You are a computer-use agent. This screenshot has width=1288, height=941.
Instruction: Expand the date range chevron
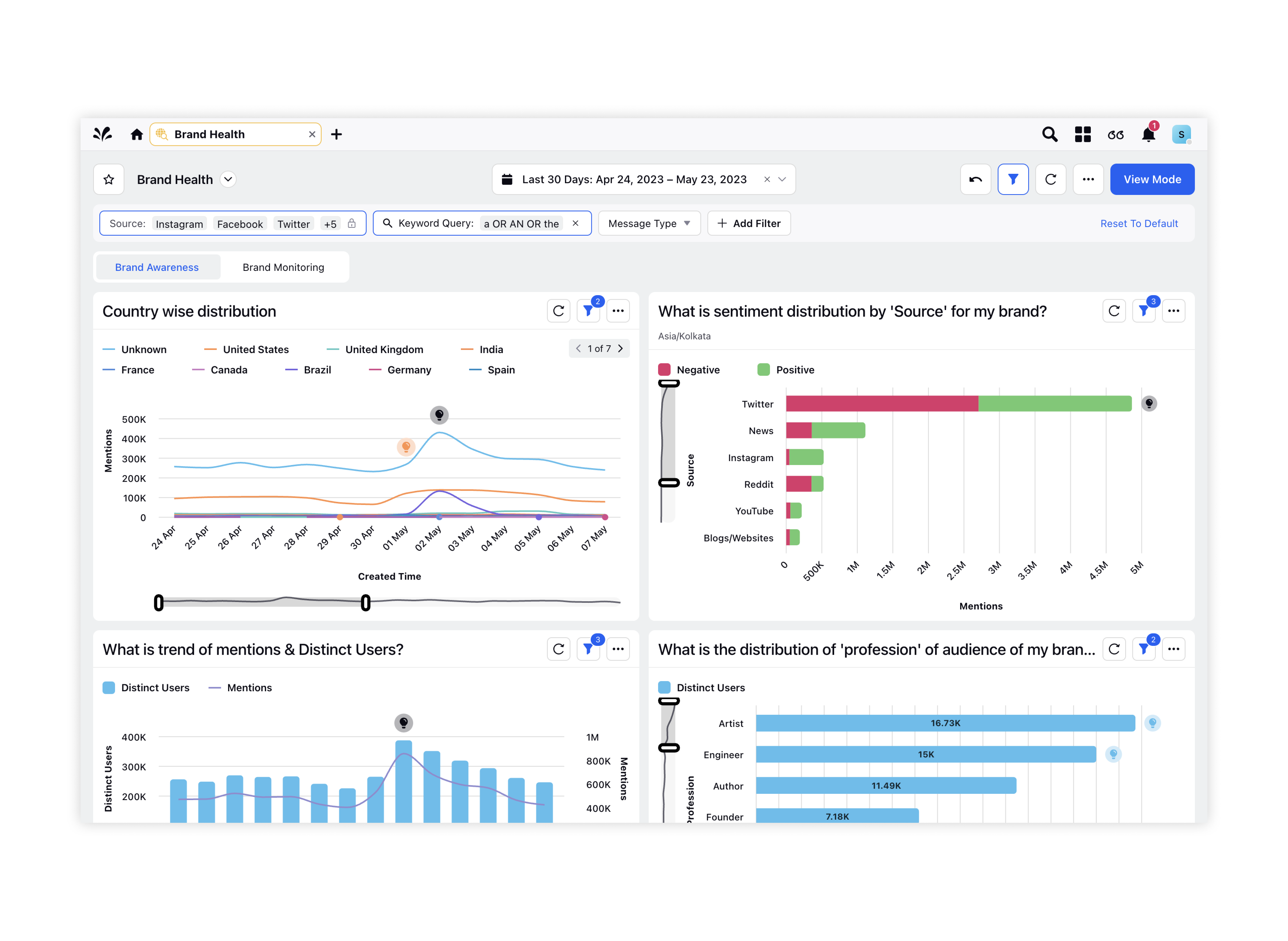coord(782,180)
